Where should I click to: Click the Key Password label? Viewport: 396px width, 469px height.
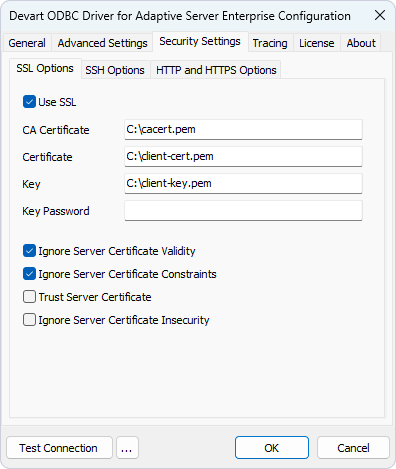(x=56, y=211)
